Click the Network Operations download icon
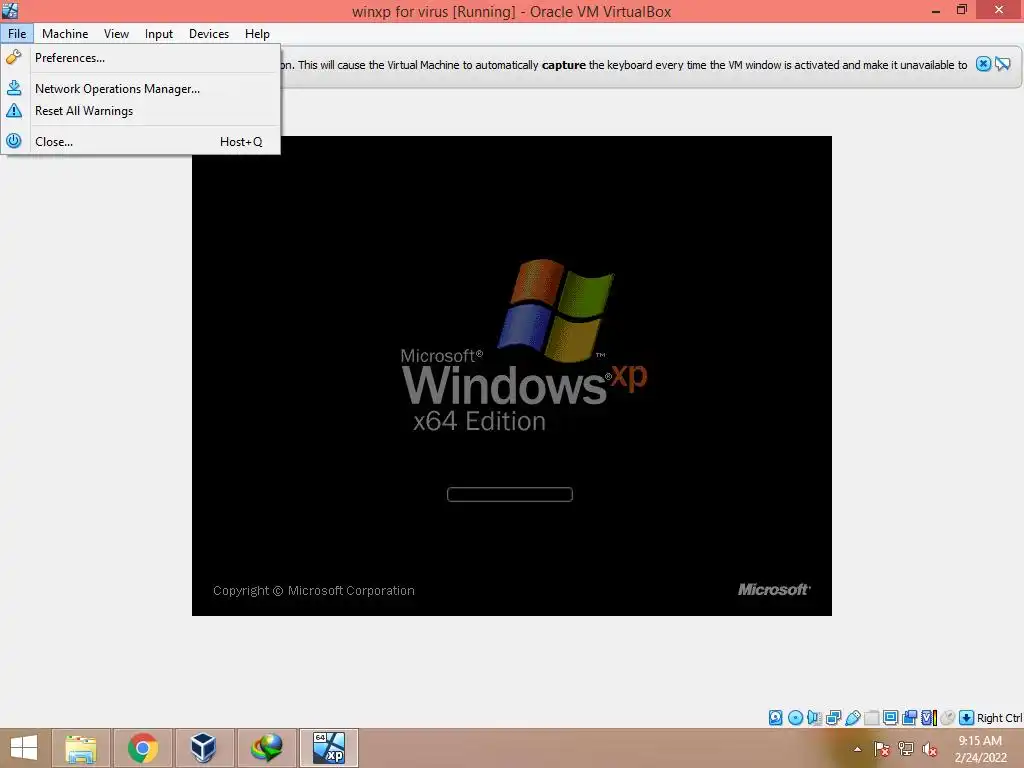The image size is (1024, 768). (x=14, y=88)
